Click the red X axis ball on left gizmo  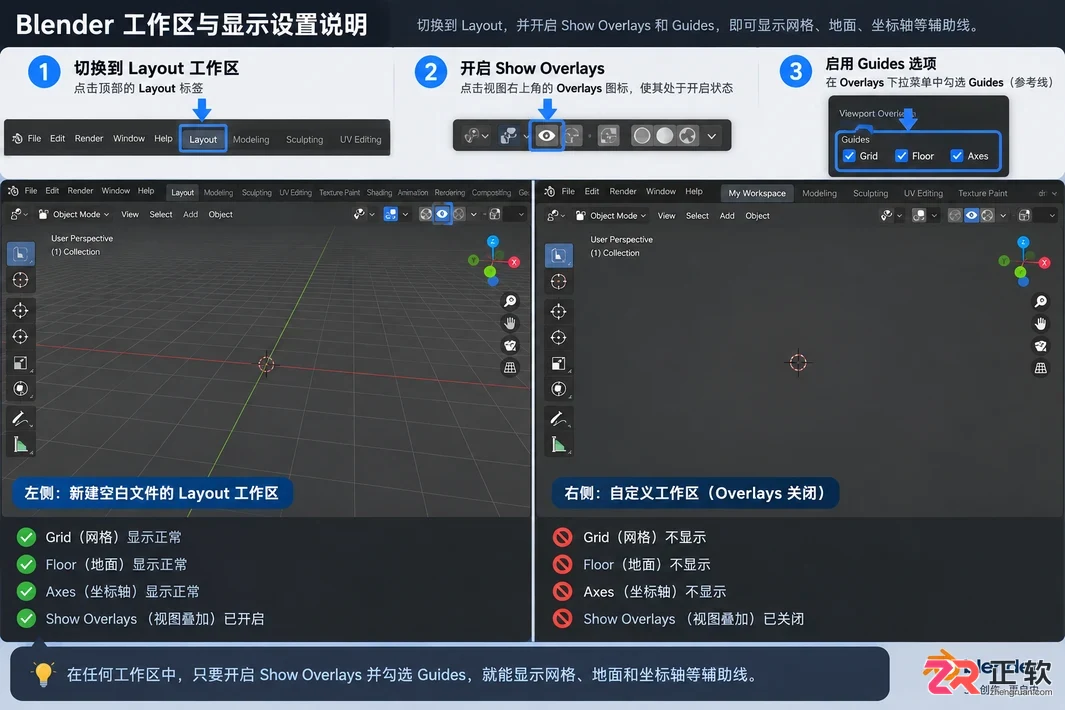click(x=514, y=262)
